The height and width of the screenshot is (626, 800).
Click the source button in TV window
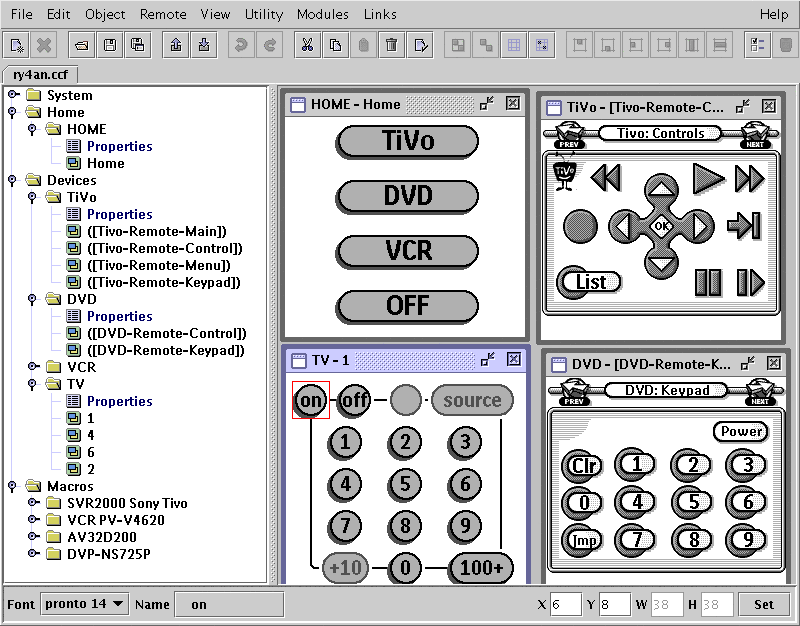click(472, 400)
